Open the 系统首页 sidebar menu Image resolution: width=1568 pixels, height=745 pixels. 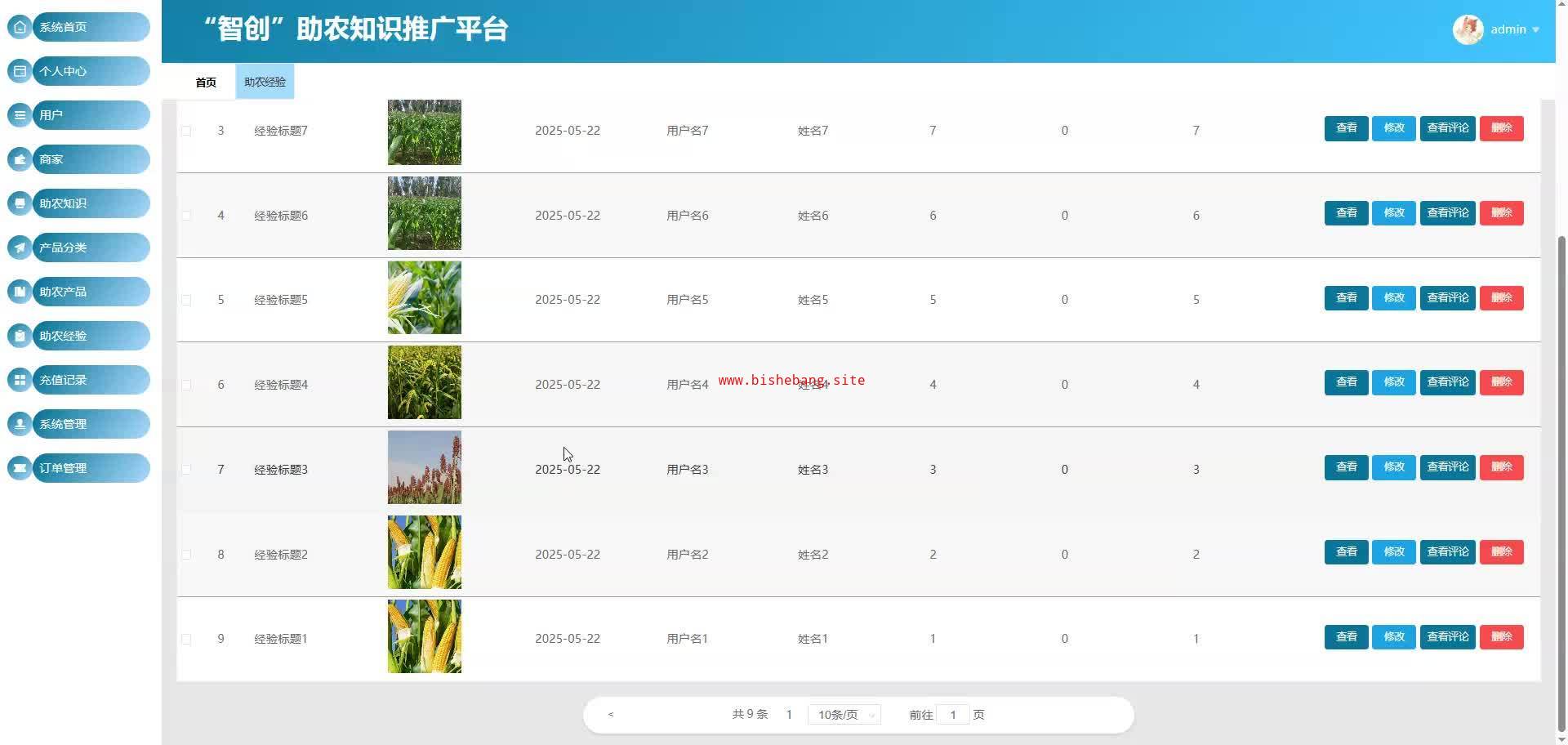point(91,27)
